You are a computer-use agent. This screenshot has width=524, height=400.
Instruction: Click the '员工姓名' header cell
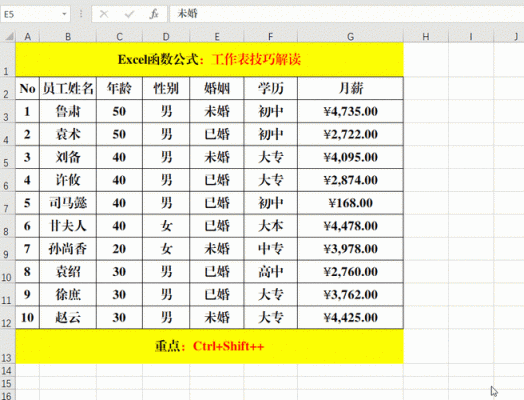68,88
